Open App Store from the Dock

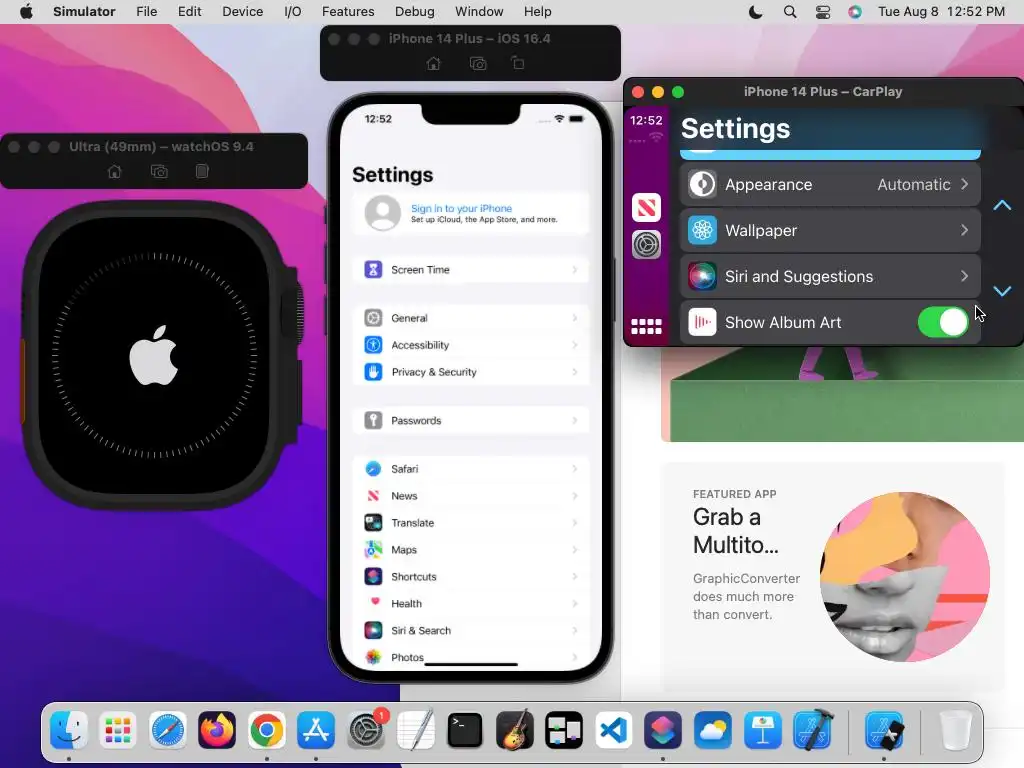coord(316,729)
